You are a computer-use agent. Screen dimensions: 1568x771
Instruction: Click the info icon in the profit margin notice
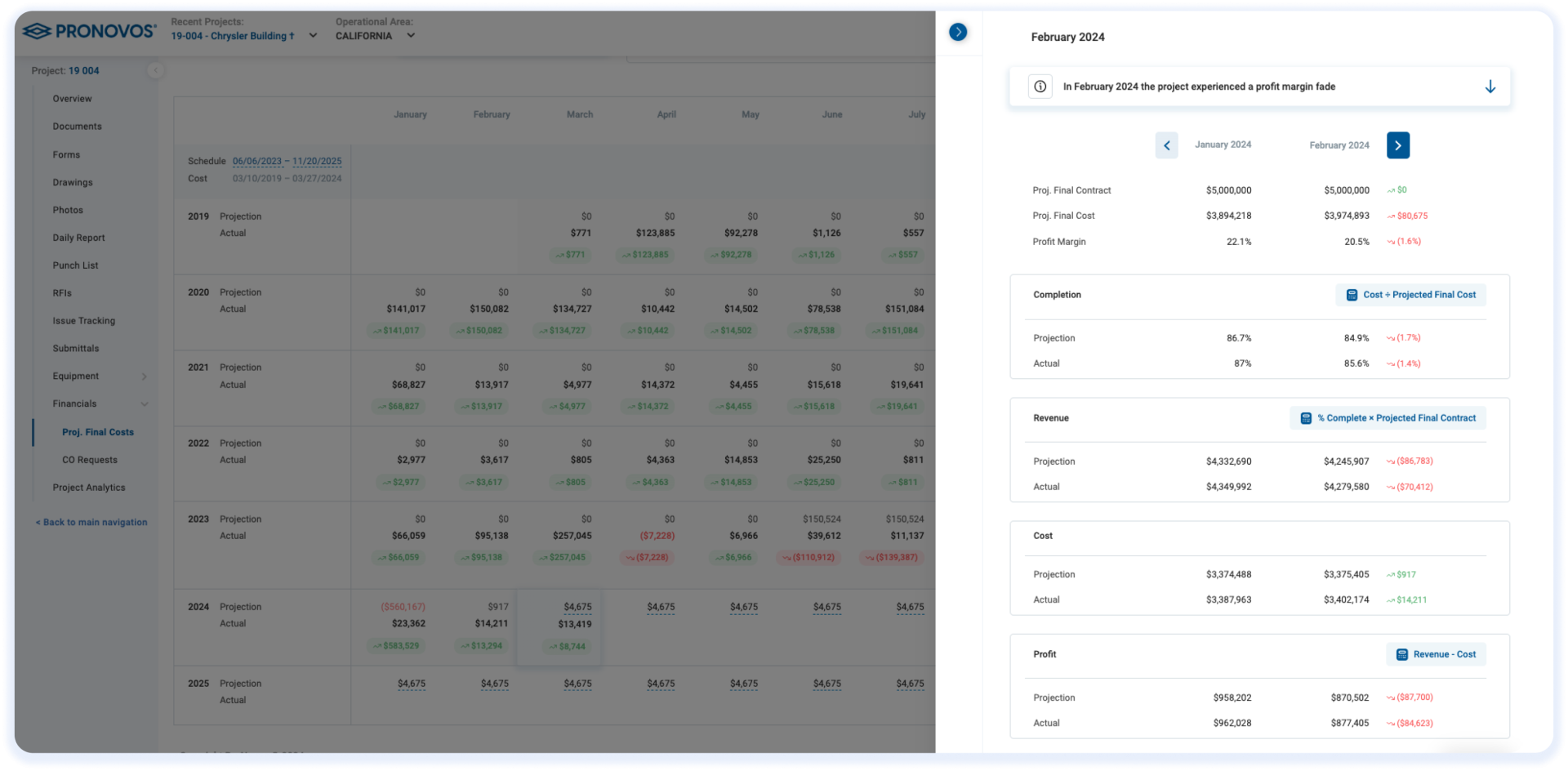click(x=1040, y=87)
